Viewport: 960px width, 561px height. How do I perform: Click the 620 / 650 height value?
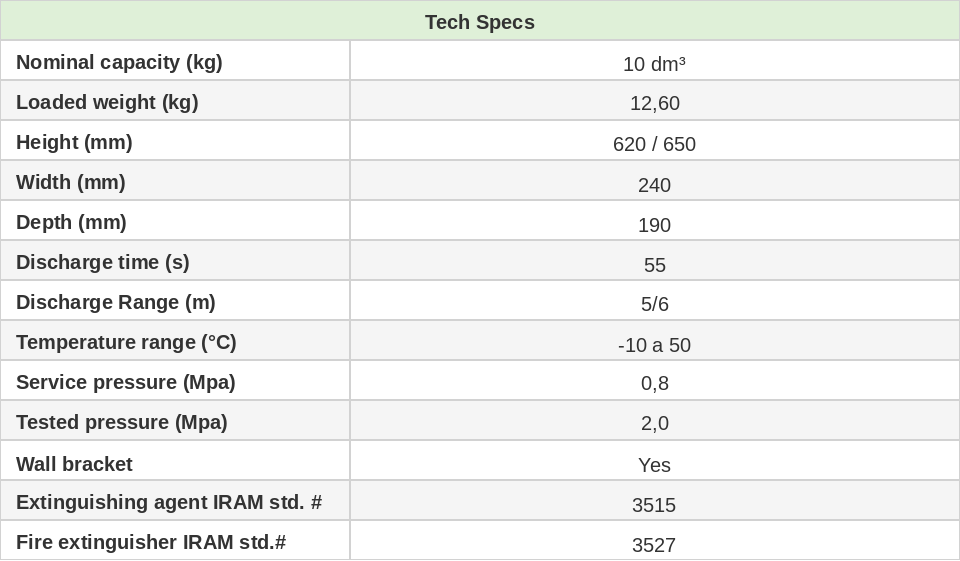click(x=654, y=144)
